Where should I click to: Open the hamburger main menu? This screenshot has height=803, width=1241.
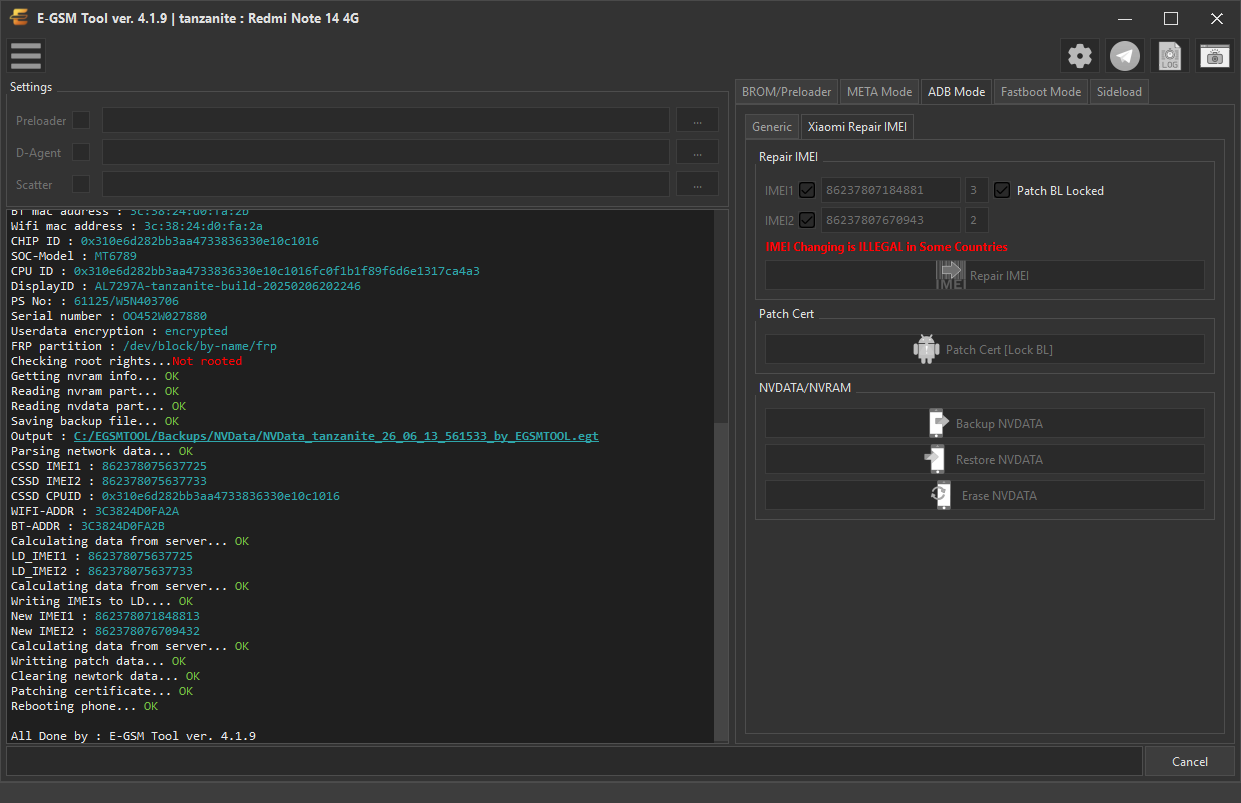[26, 56]
